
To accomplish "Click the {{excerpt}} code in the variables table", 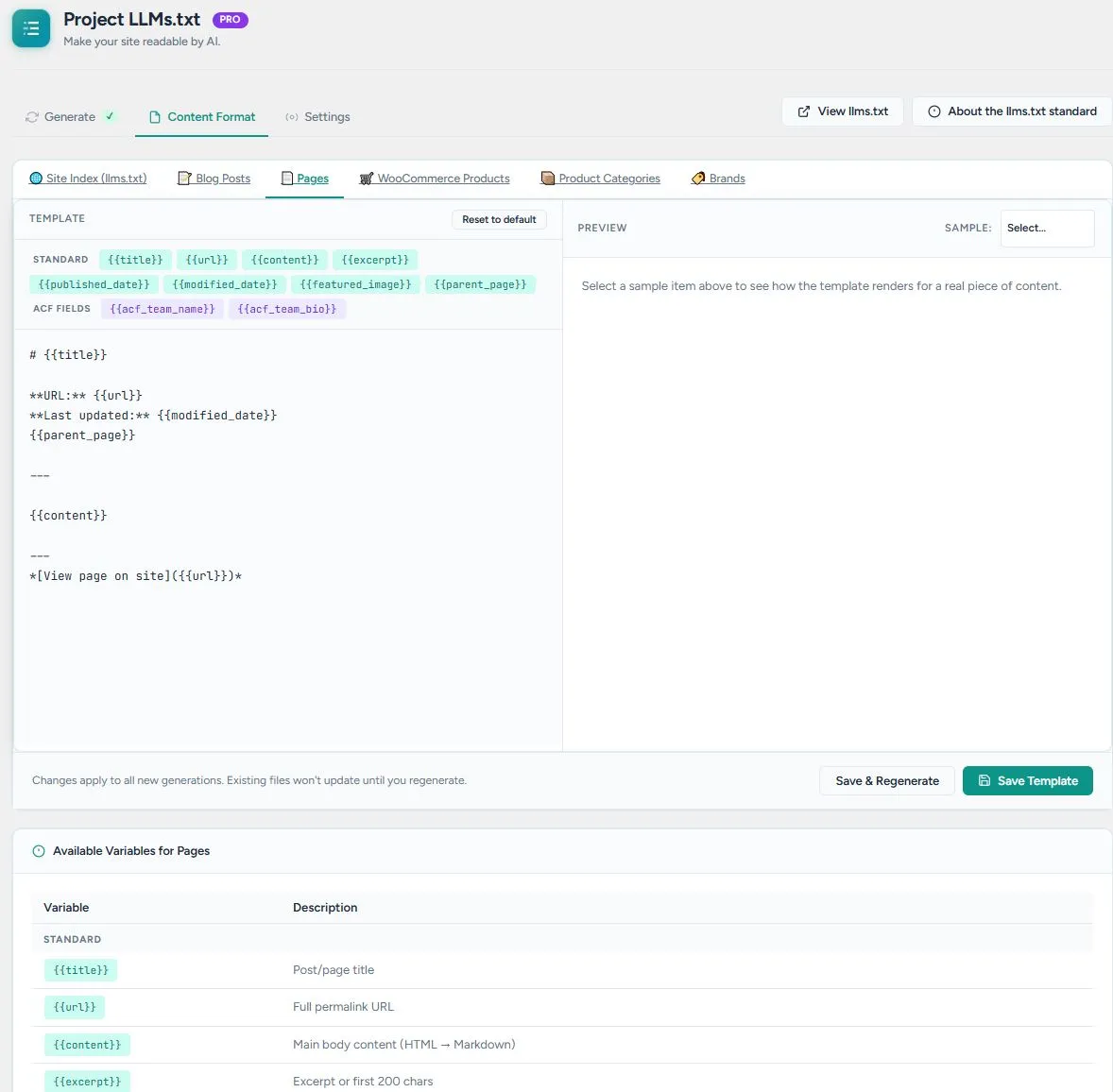I will (x=87, y=1082).
